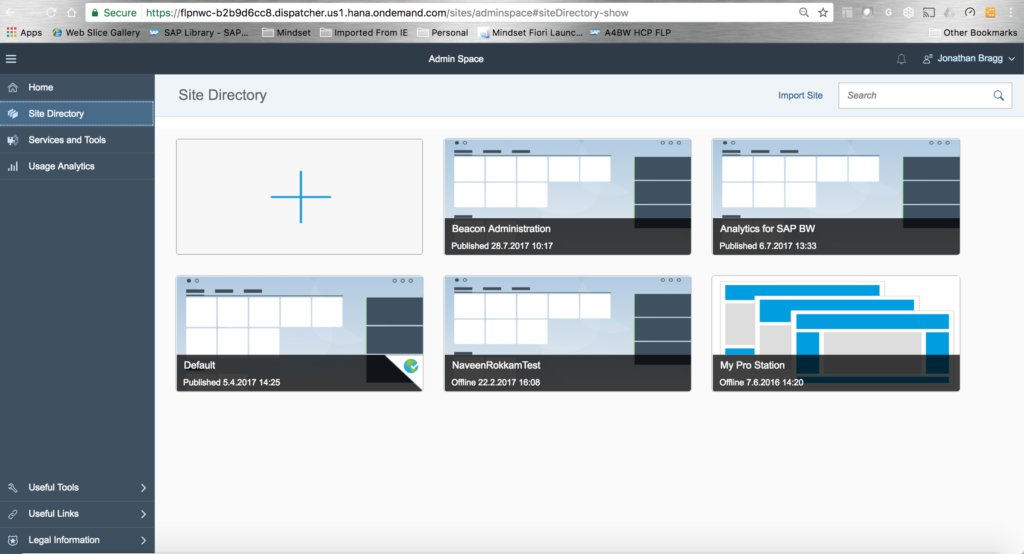Click the search magnifier icon
Viewport: 1024px width, 554px height.
pyautogui.click(x=999, y=95)
